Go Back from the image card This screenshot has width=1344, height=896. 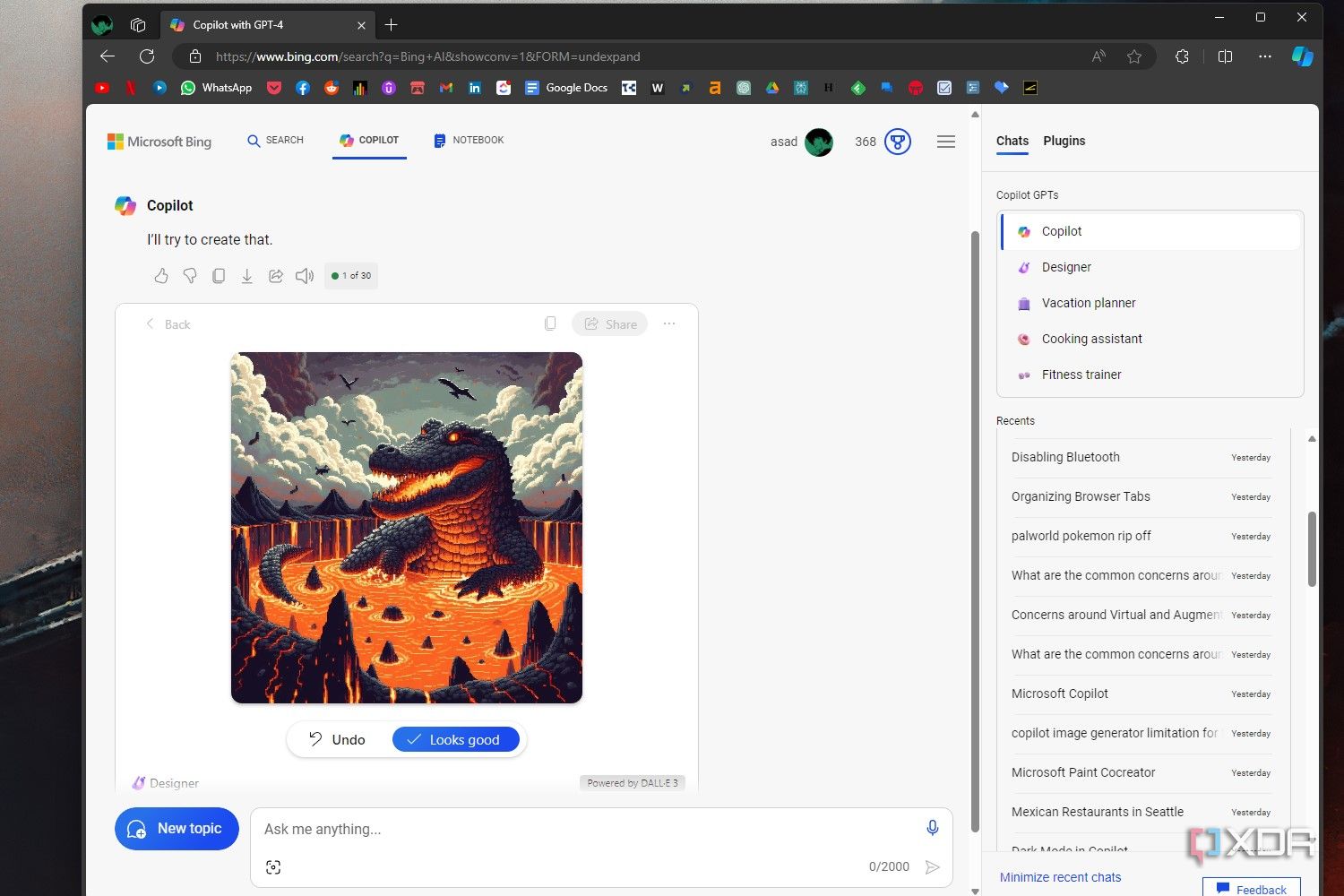[168, 323]
